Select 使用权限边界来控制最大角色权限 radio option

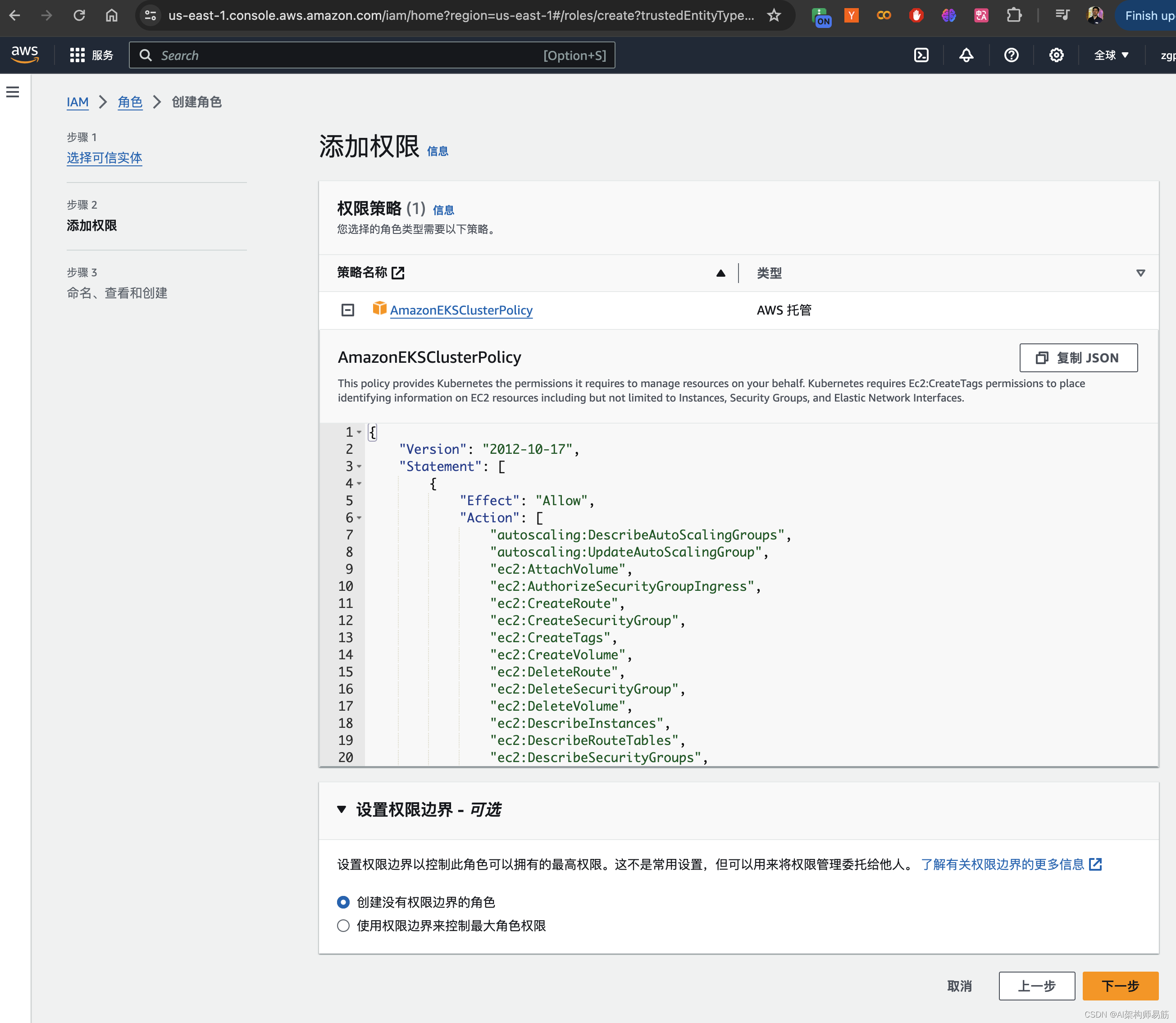point(343,925)
